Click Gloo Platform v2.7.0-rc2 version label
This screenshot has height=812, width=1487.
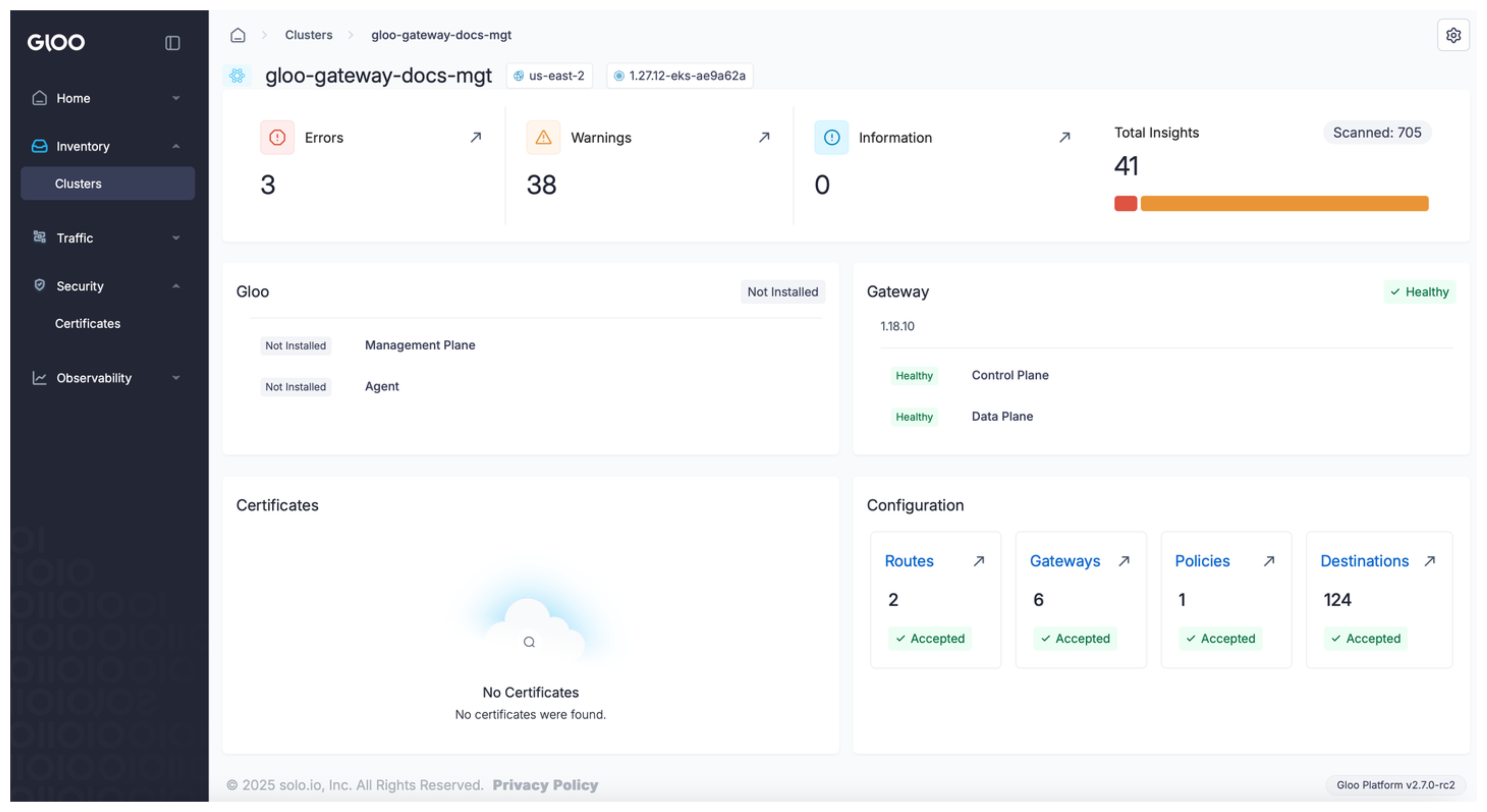1395,785
